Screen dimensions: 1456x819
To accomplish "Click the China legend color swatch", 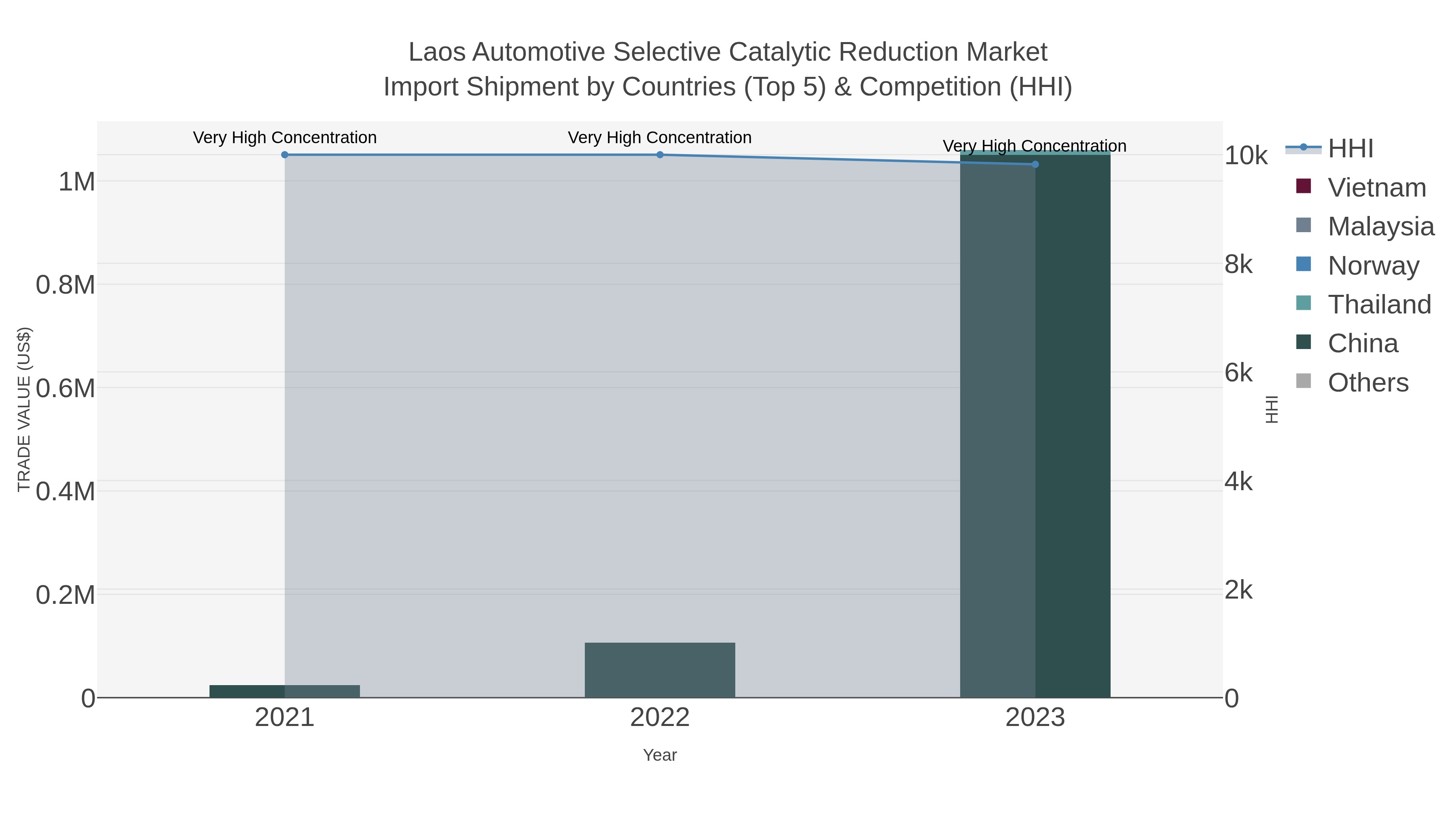I will coord(1304,342).
